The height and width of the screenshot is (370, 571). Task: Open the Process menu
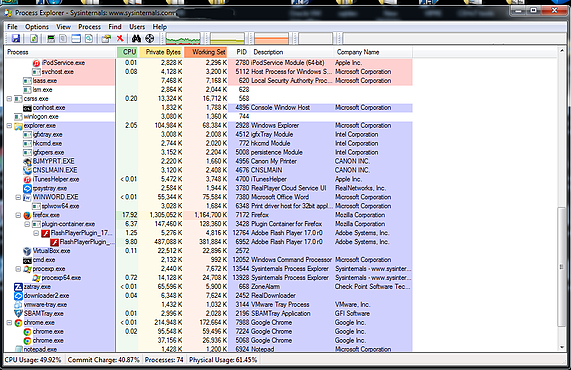(90, 27)
